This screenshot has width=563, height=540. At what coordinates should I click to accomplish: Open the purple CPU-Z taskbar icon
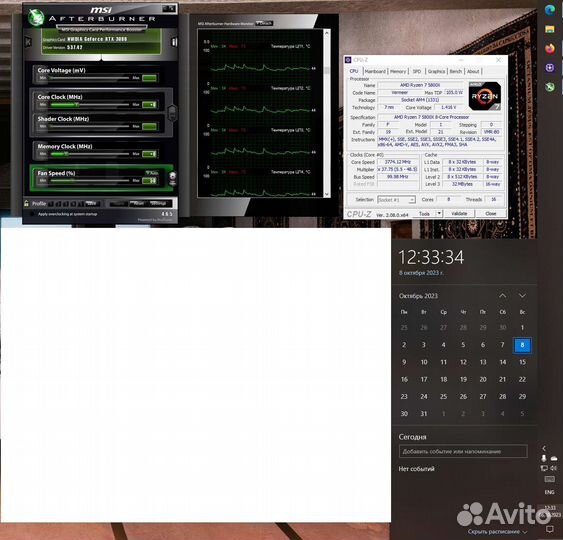pos(550,68)
